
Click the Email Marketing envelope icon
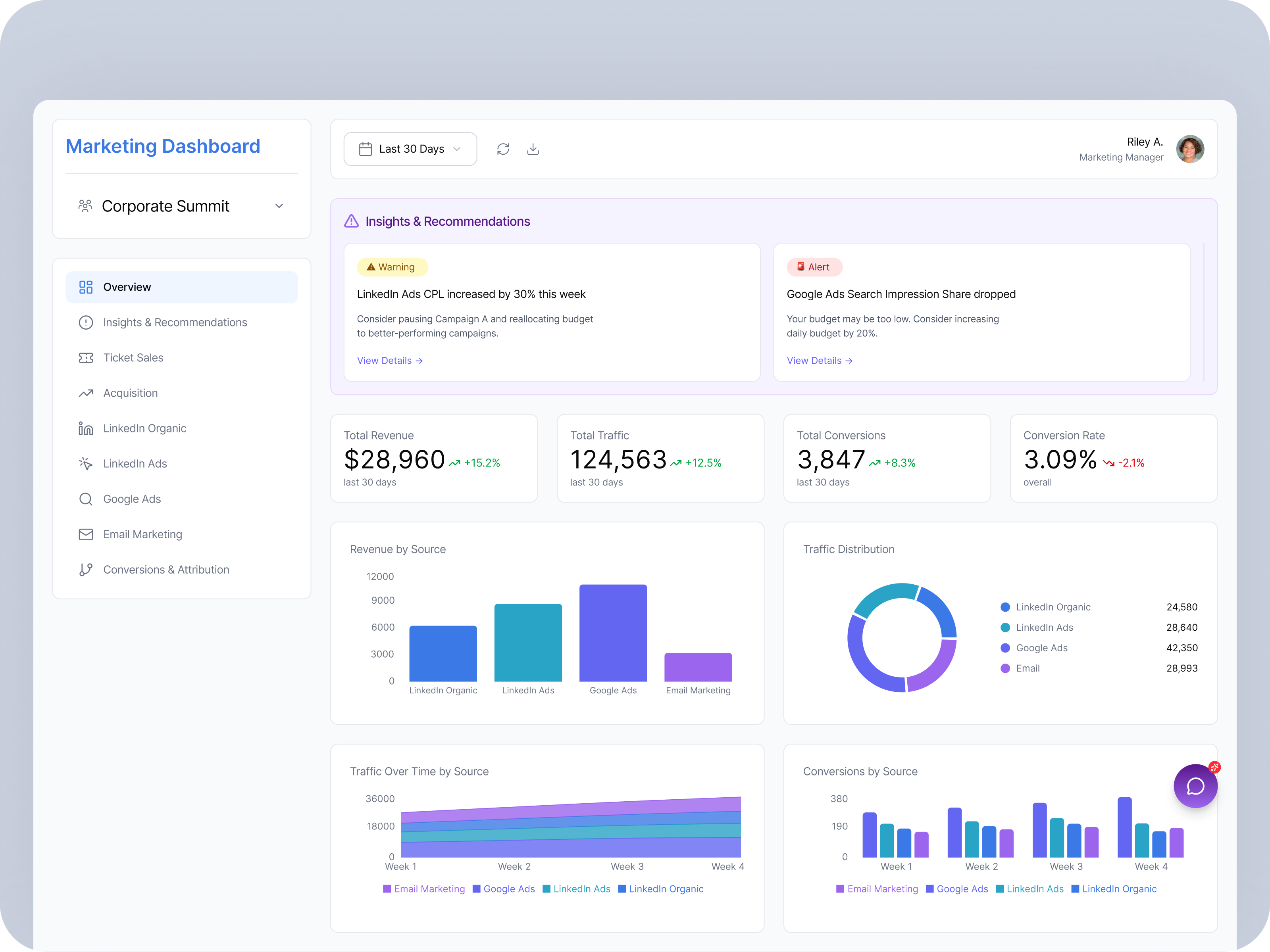tap(86, 535)
